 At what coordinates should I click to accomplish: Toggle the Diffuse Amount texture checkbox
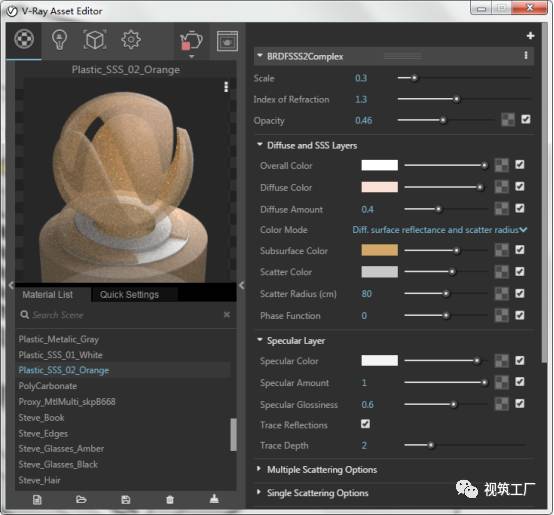pyautogui.click(x=520, y=208)
